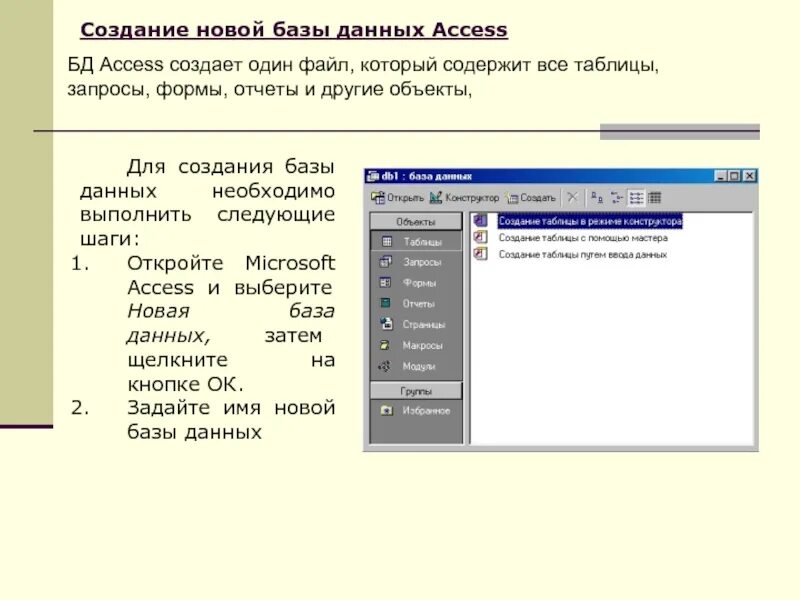Switch to small icons view
This screenshot has width=800, height=600.
coord(617,197)
